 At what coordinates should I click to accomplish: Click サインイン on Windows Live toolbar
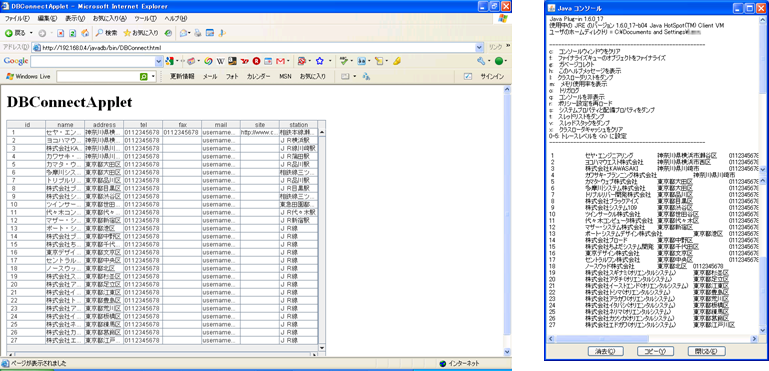pos(492,77)
